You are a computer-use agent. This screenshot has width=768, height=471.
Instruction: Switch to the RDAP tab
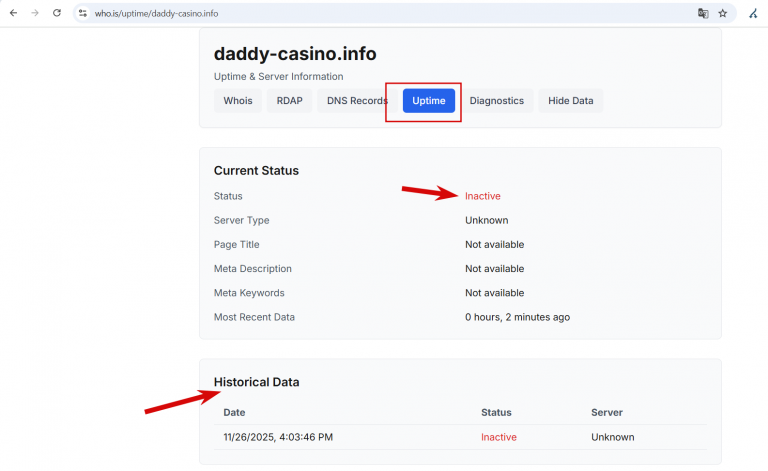tap(289, 101)
